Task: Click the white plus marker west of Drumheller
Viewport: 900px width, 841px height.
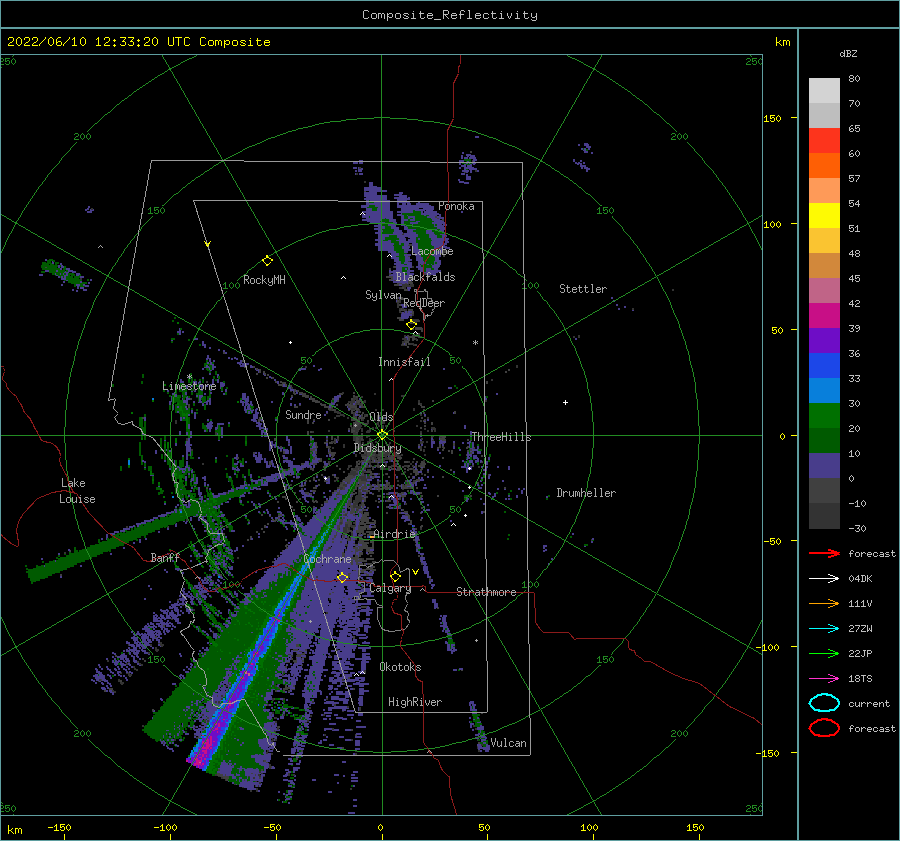Action: [565, 402]
